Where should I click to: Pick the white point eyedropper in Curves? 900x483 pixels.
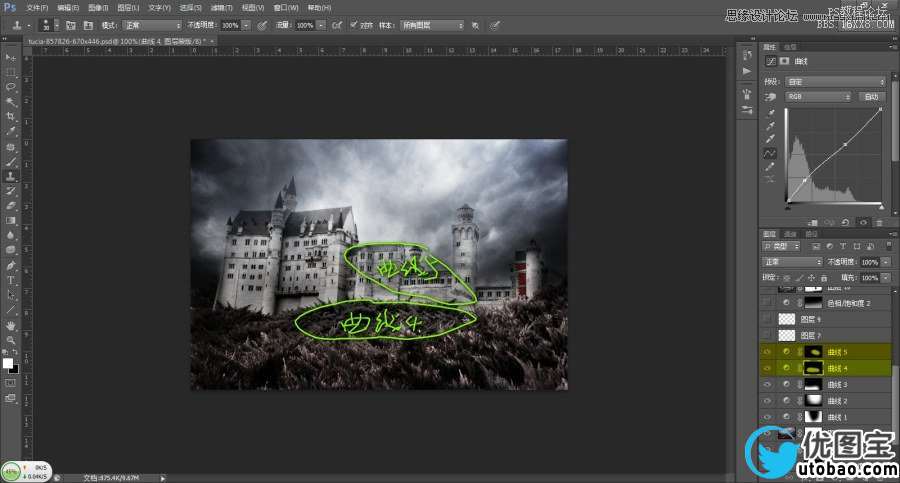point(770,138)
